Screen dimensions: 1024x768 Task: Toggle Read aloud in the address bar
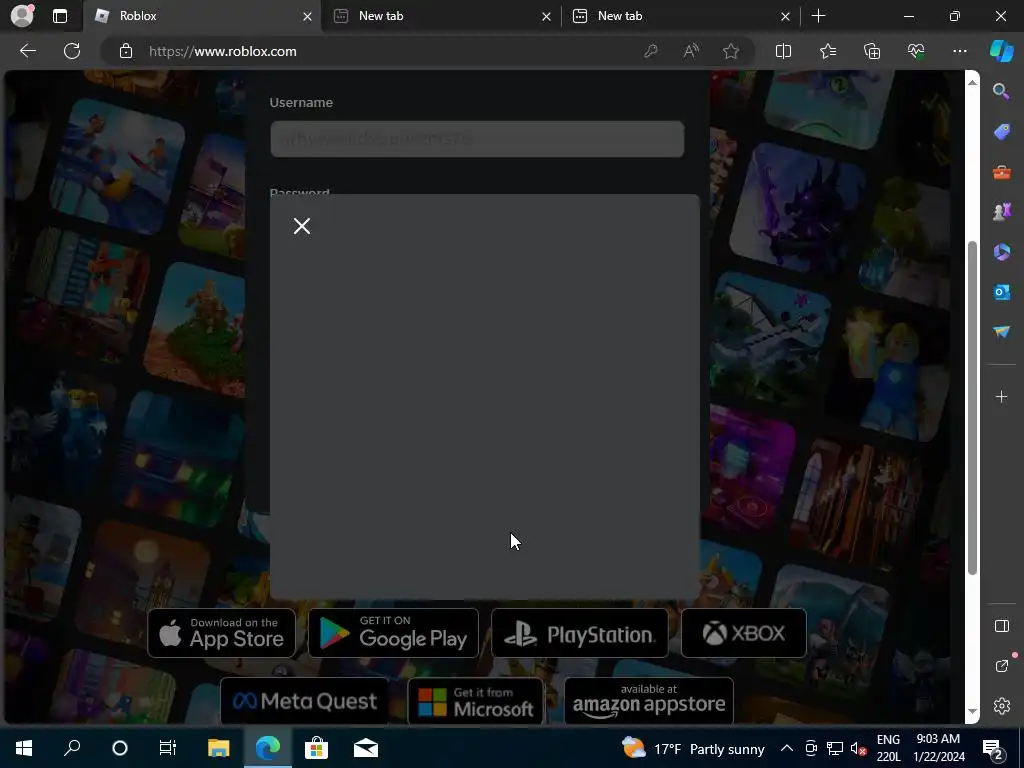click(x=691, y=51)
